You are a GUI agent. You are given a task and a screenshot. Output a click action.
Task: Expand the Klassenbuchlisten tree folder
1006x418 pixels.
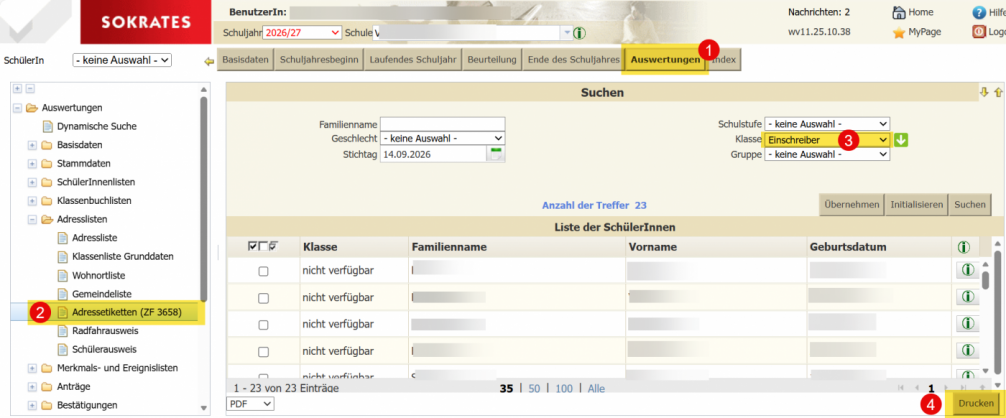(x=32, y=201)
